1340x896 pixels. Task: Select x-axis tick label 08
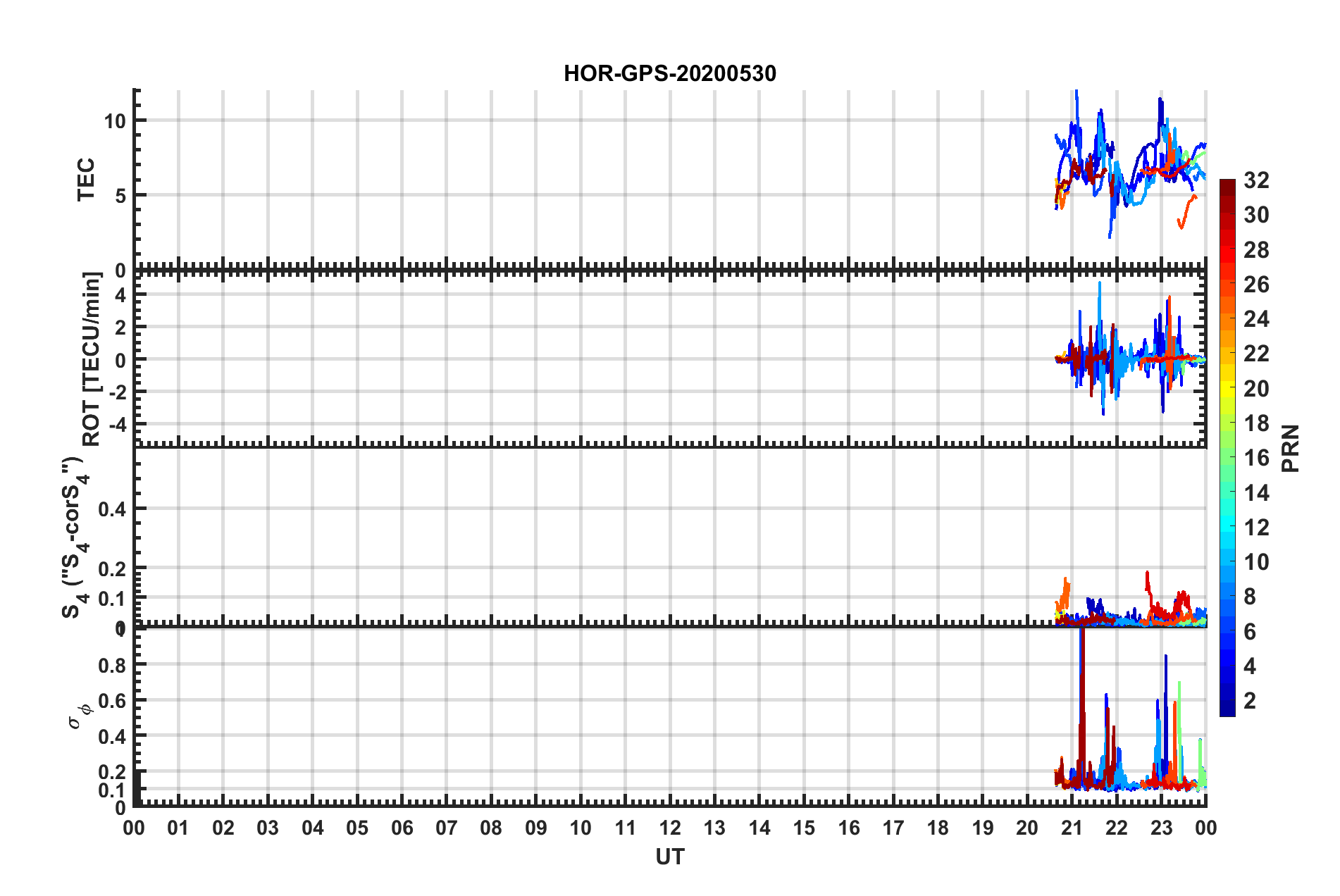pyautogui.click(x=491, y=828)
